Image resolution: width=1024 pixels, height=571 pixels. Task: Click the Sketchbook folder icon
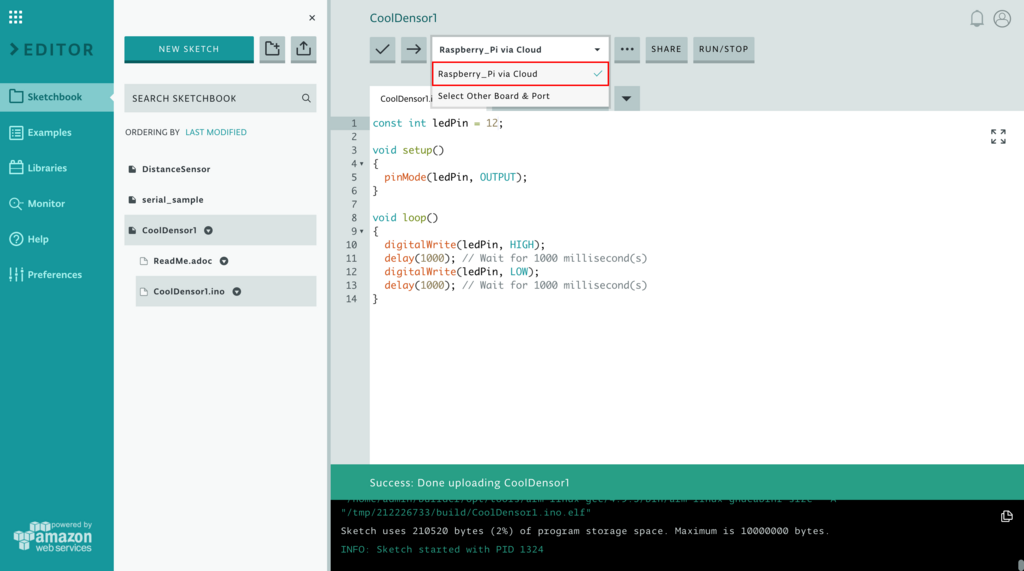(16, 97)
